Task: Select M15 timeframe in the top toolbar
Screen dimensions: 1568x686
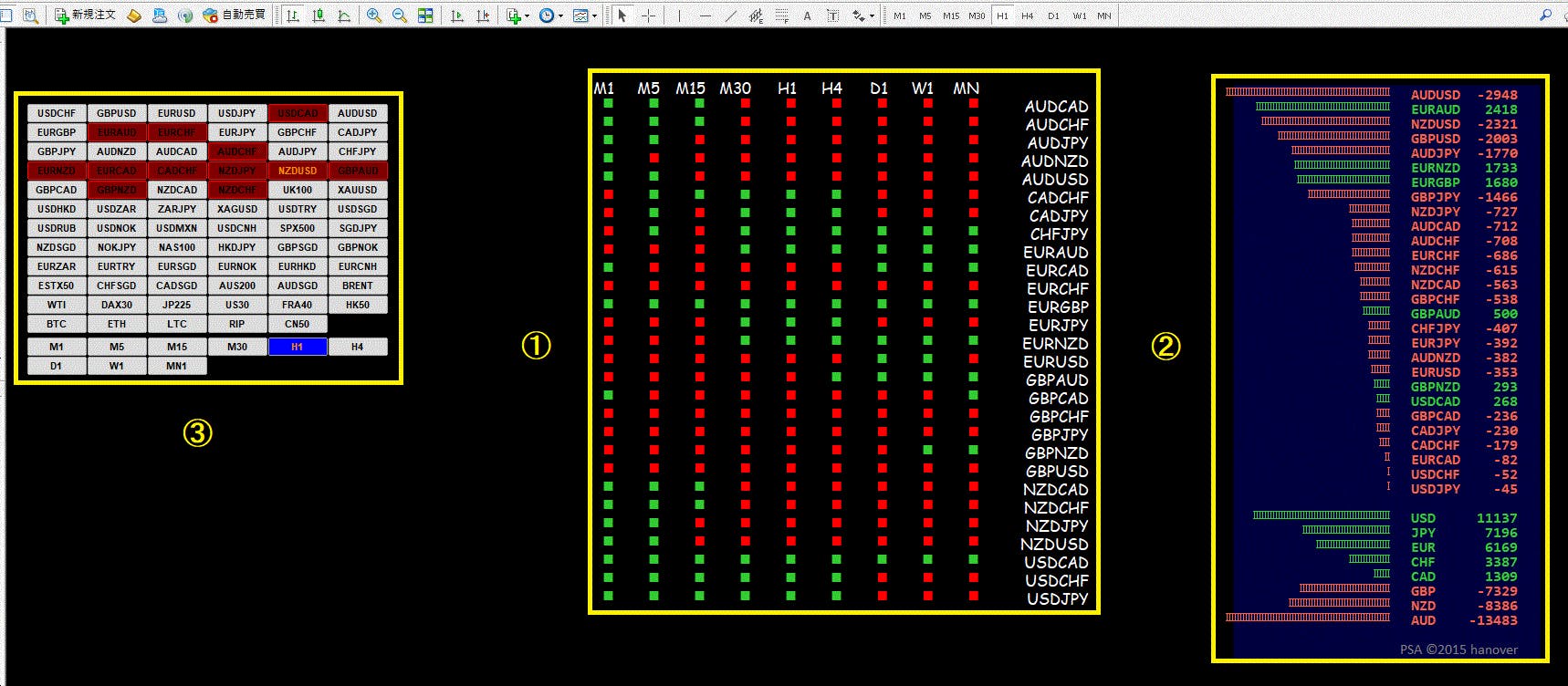Action: (x=951, y=16)
